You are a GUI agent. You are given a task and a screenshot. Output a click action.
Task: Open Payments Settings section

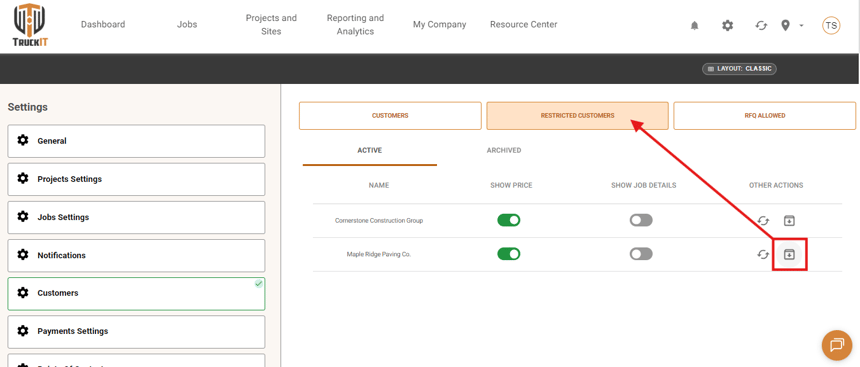136,331
